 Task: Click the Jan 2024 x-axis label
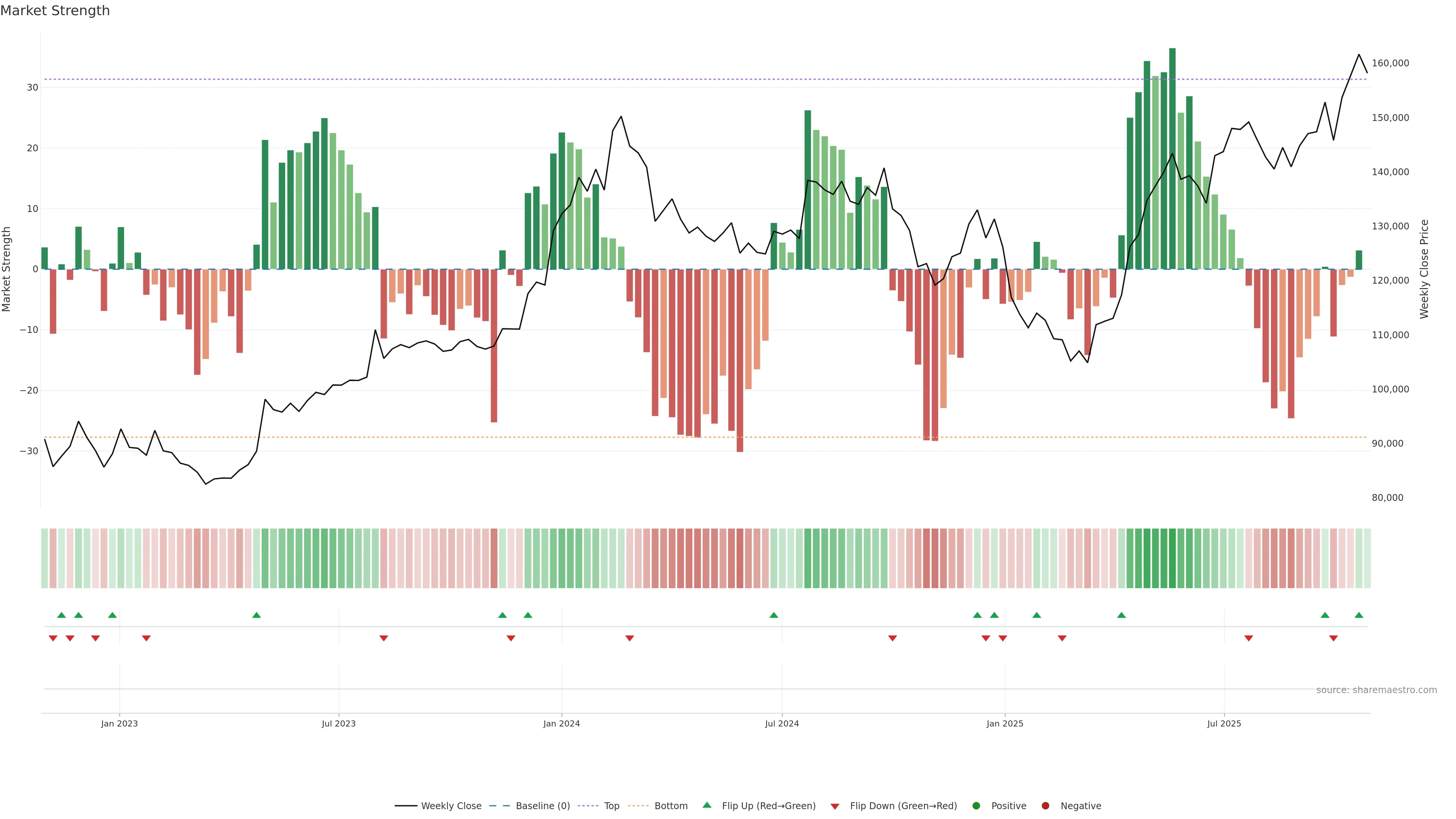click(x=561, y=723)
